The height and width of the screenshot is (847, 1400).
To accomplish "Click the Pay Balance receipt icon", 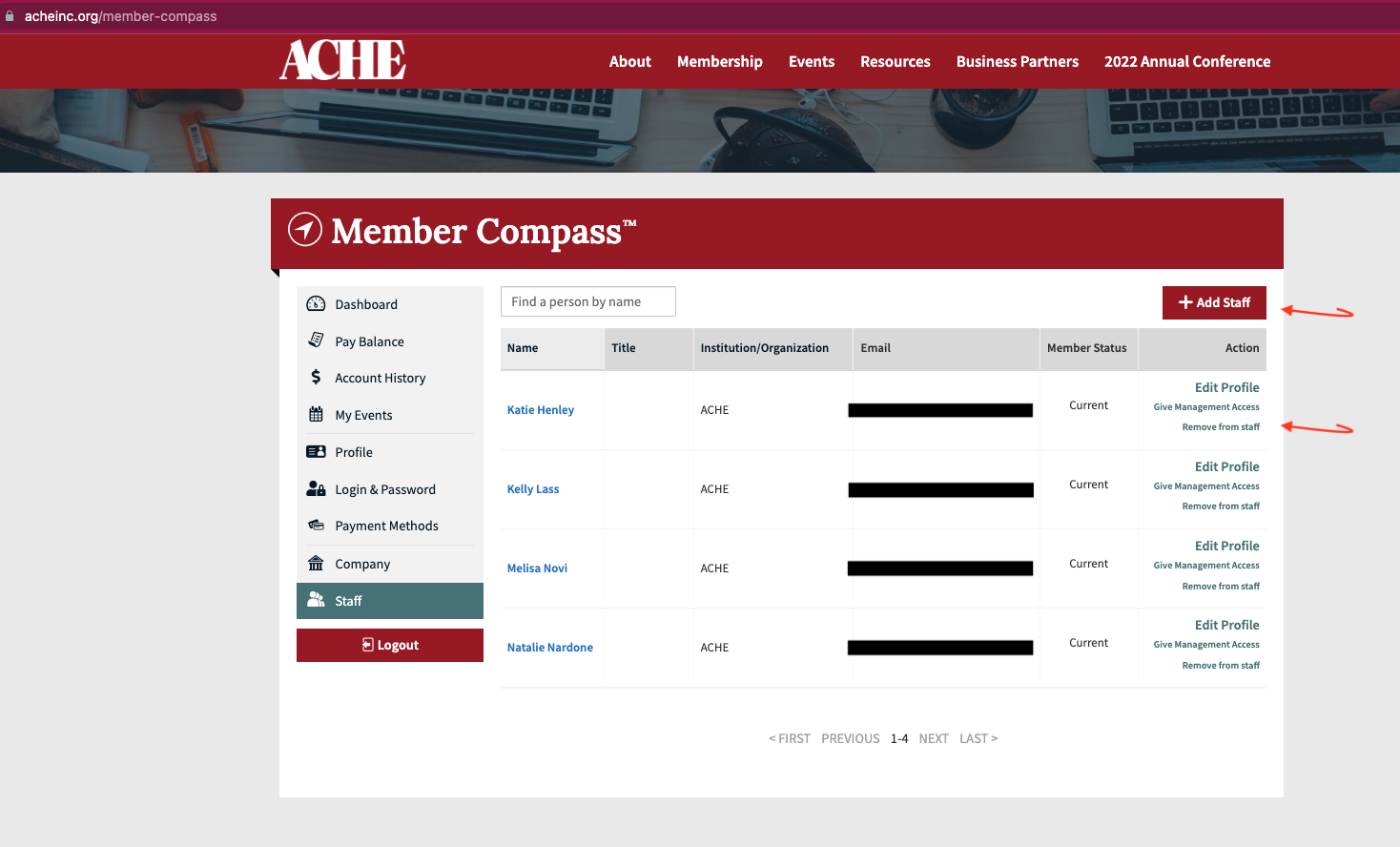I will tap(316, 341).
